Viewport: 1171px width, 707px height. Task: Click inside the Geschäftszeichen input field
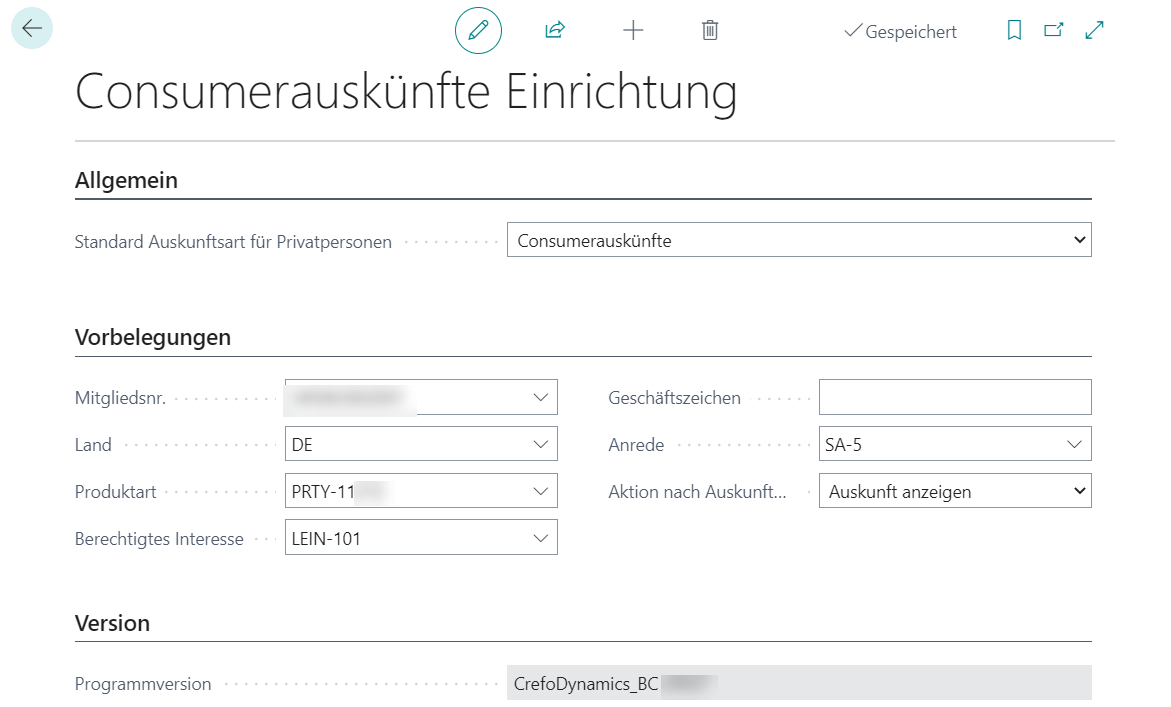point(954,396)
